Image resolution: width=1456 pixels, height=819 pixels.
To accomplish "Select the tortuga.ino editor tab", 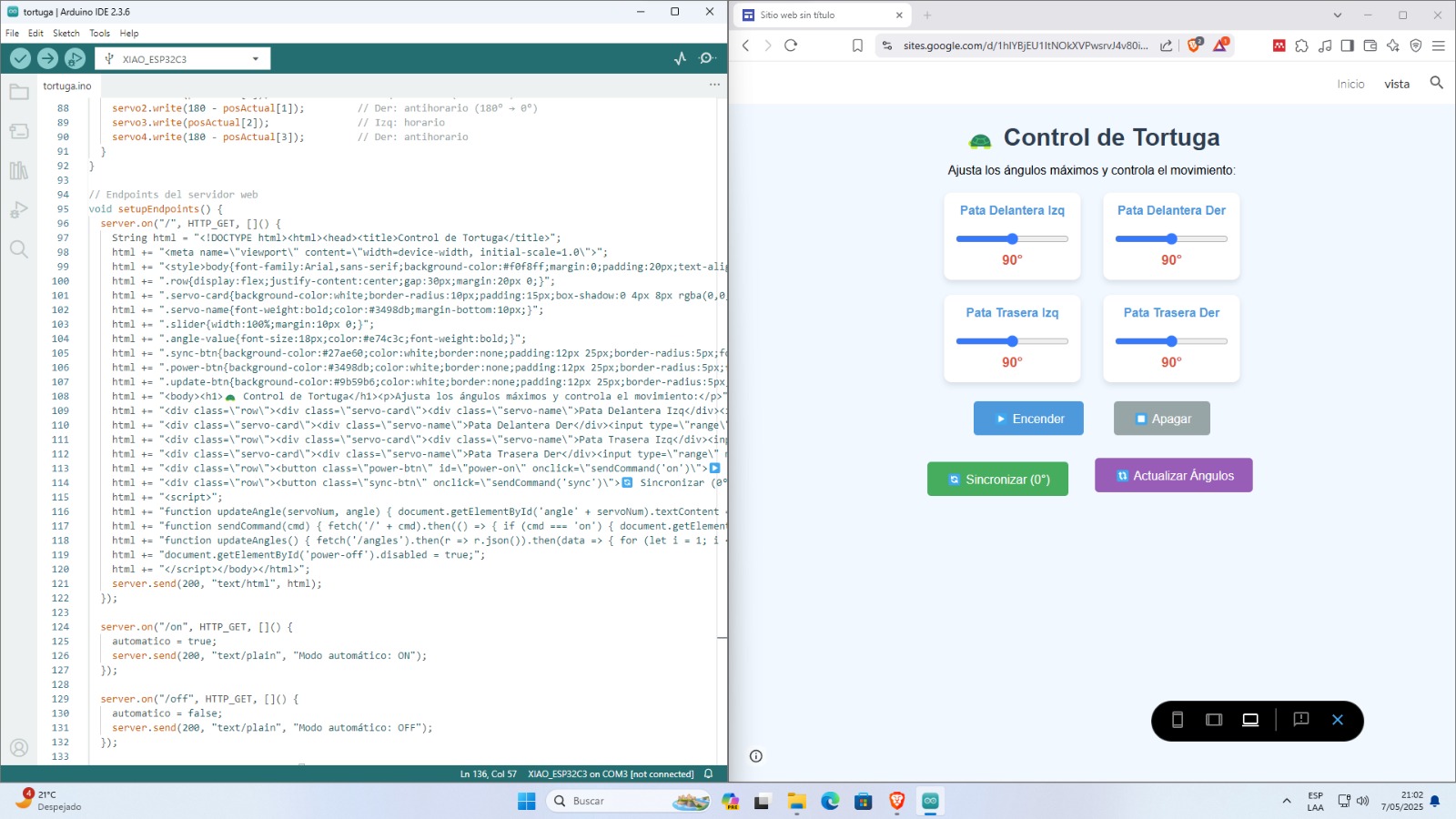I will (x=67, y=86).
